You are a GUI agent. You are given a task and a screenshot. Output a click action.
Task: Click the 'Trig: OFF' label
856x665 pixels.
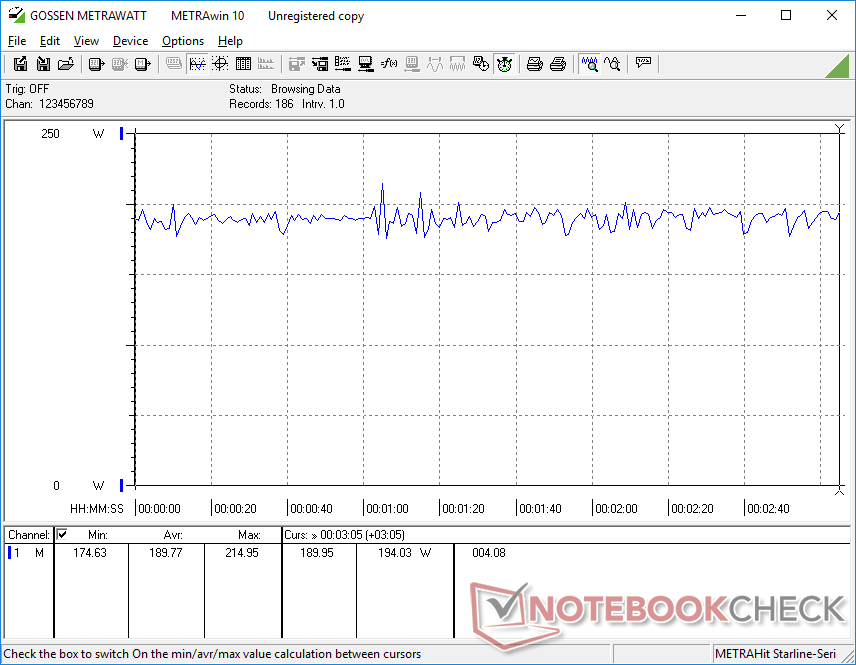(x=27, y=88)
